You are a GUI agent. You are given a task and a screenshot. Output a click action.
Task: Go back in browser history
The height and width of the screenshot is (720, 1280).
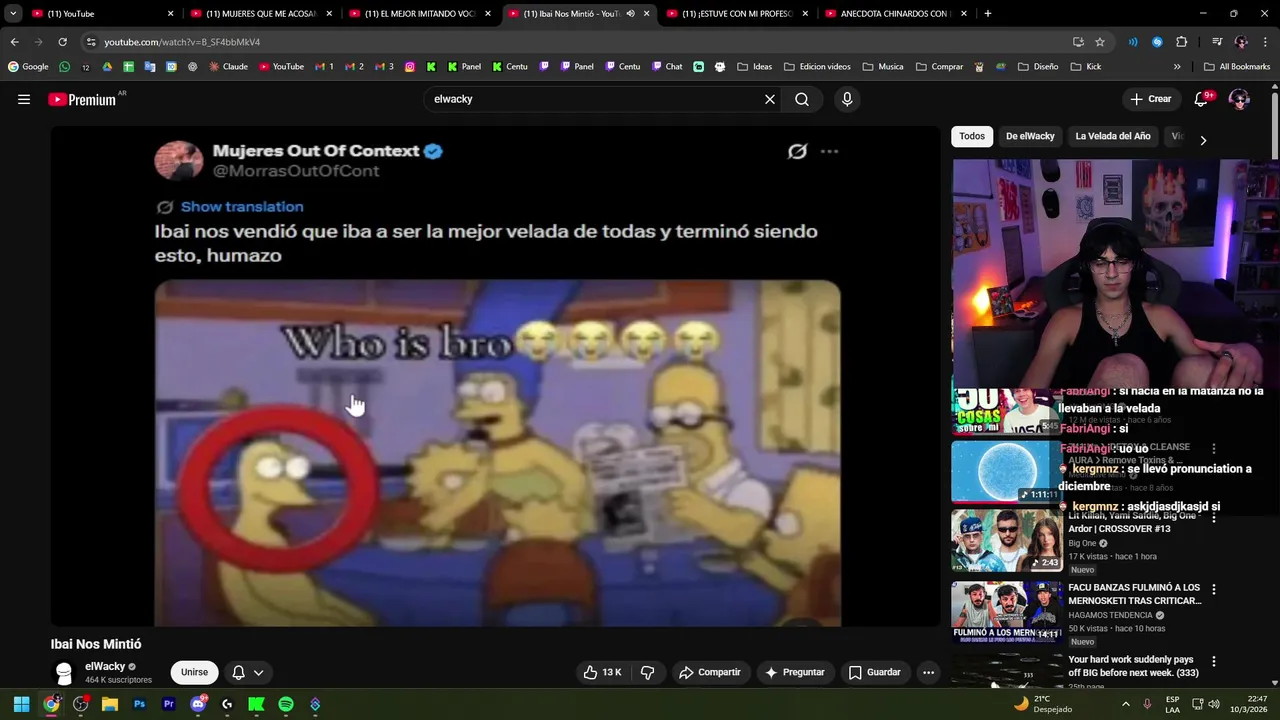point(14,42)
